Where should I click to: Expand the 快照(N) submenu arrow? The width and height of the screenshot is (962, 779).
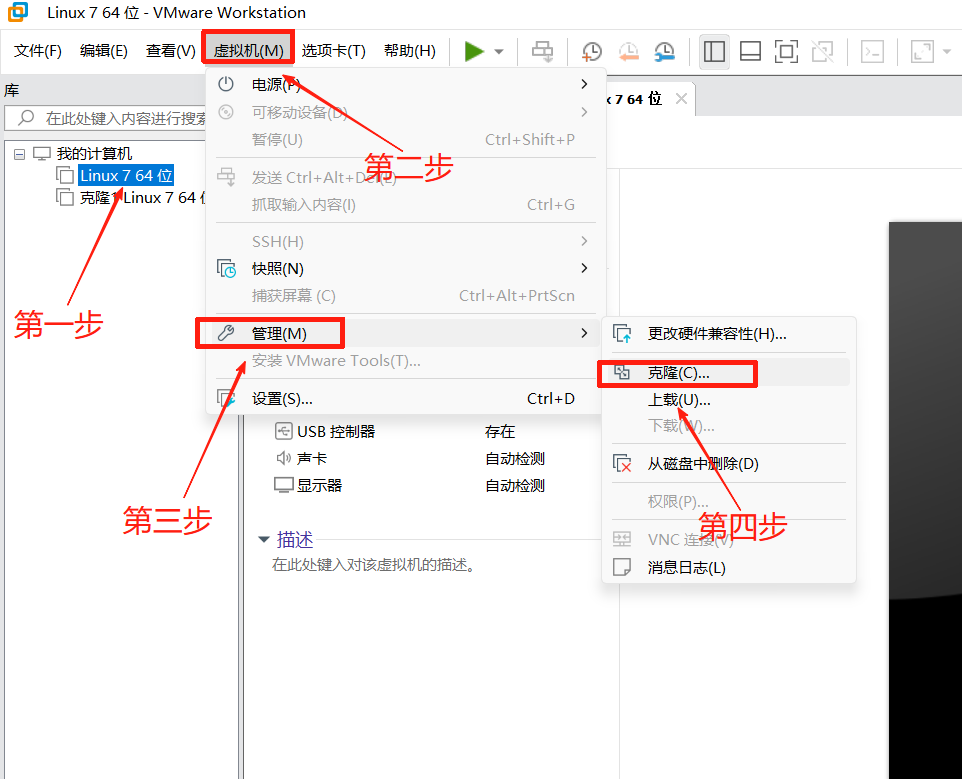point(584,268)
